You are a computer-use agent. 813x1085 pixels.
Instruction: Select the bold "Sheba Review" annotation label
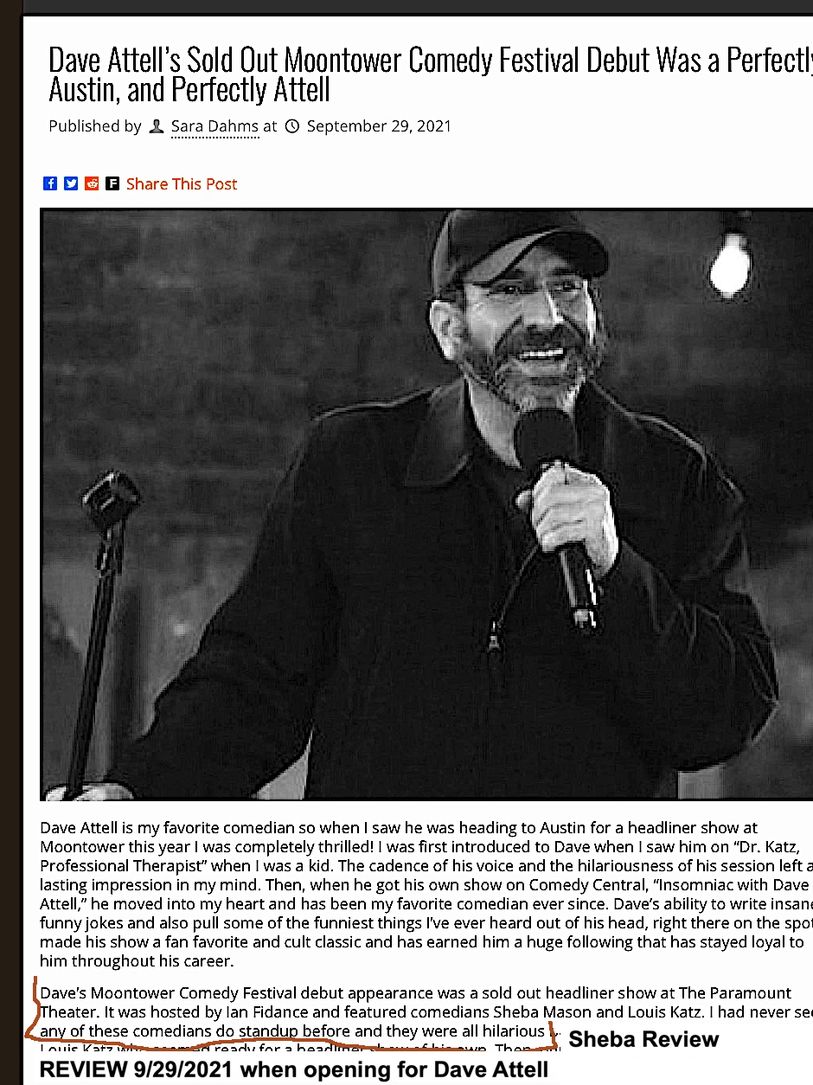[x=643, y=1039]
